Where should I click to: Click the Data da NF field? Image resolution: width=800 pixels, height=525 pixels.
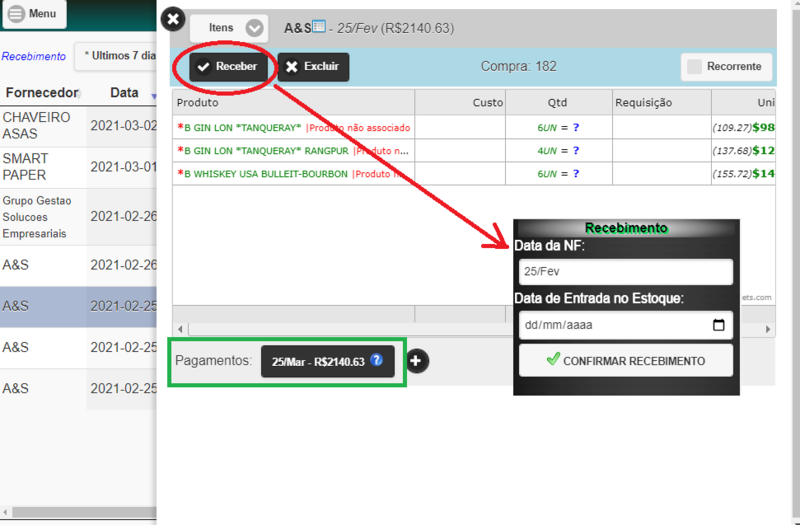[626, 271]
